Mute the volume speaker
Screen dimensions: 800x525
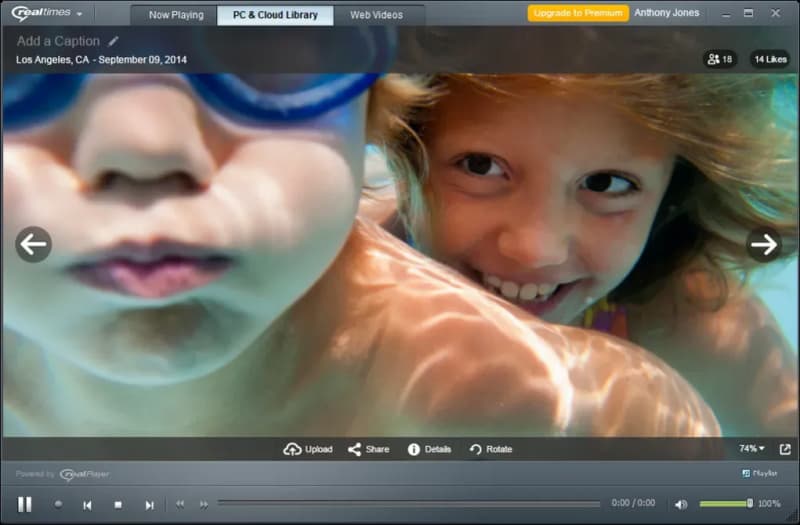pyautogui.click(x=681, y=504)
